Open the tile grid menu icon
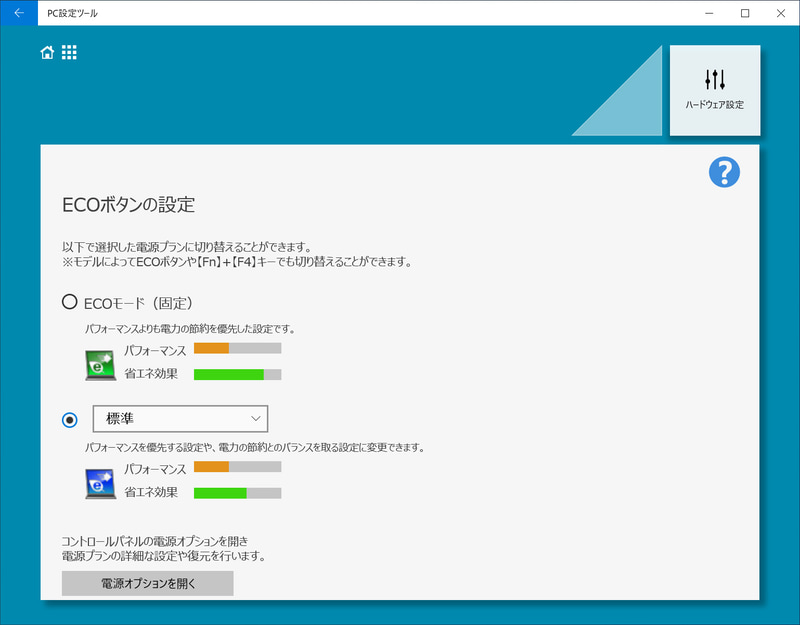 (x=69, y=52)
